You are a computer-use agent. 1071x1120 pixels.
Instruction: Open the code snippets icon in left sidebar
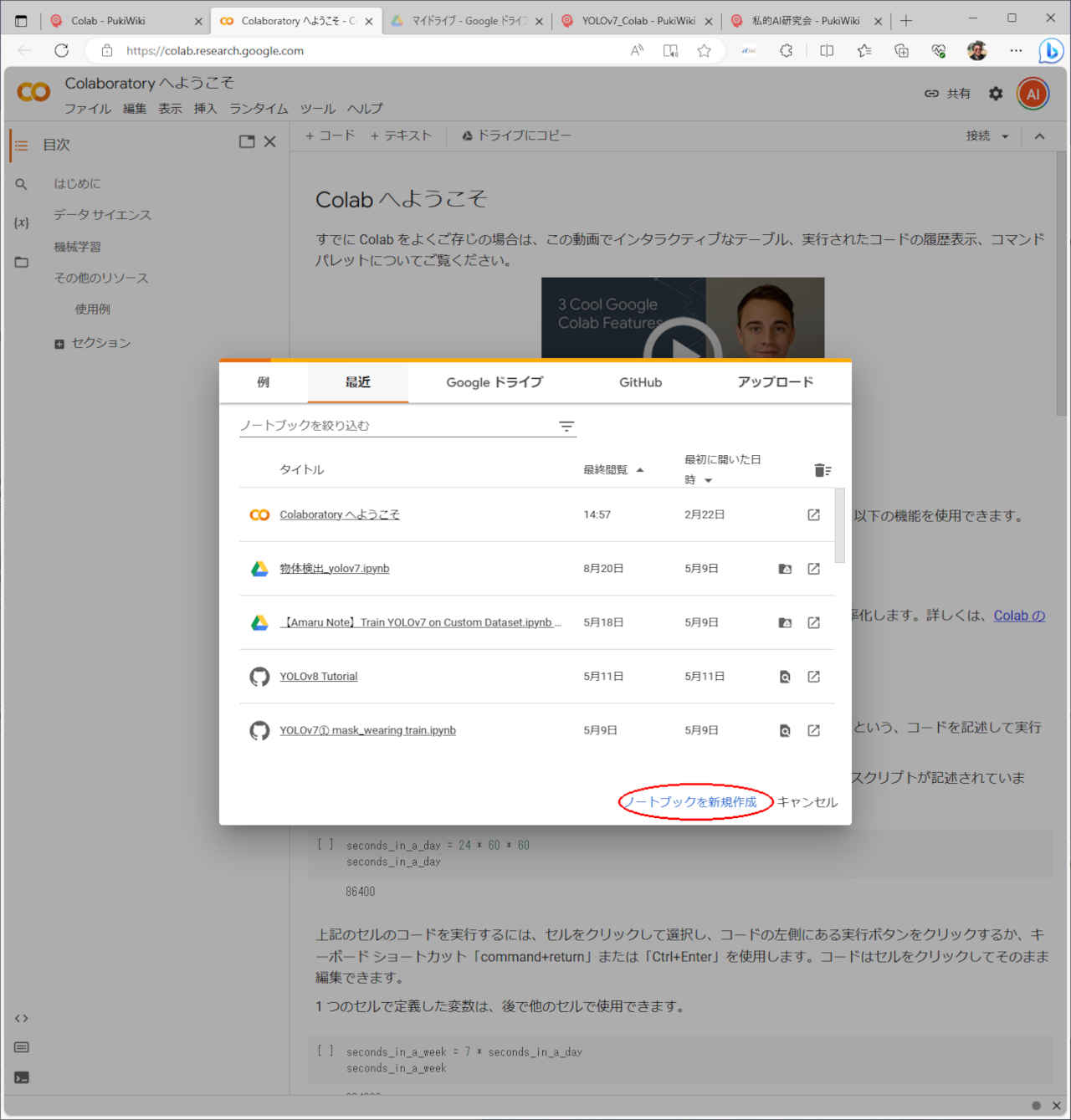click(22, 1018)
